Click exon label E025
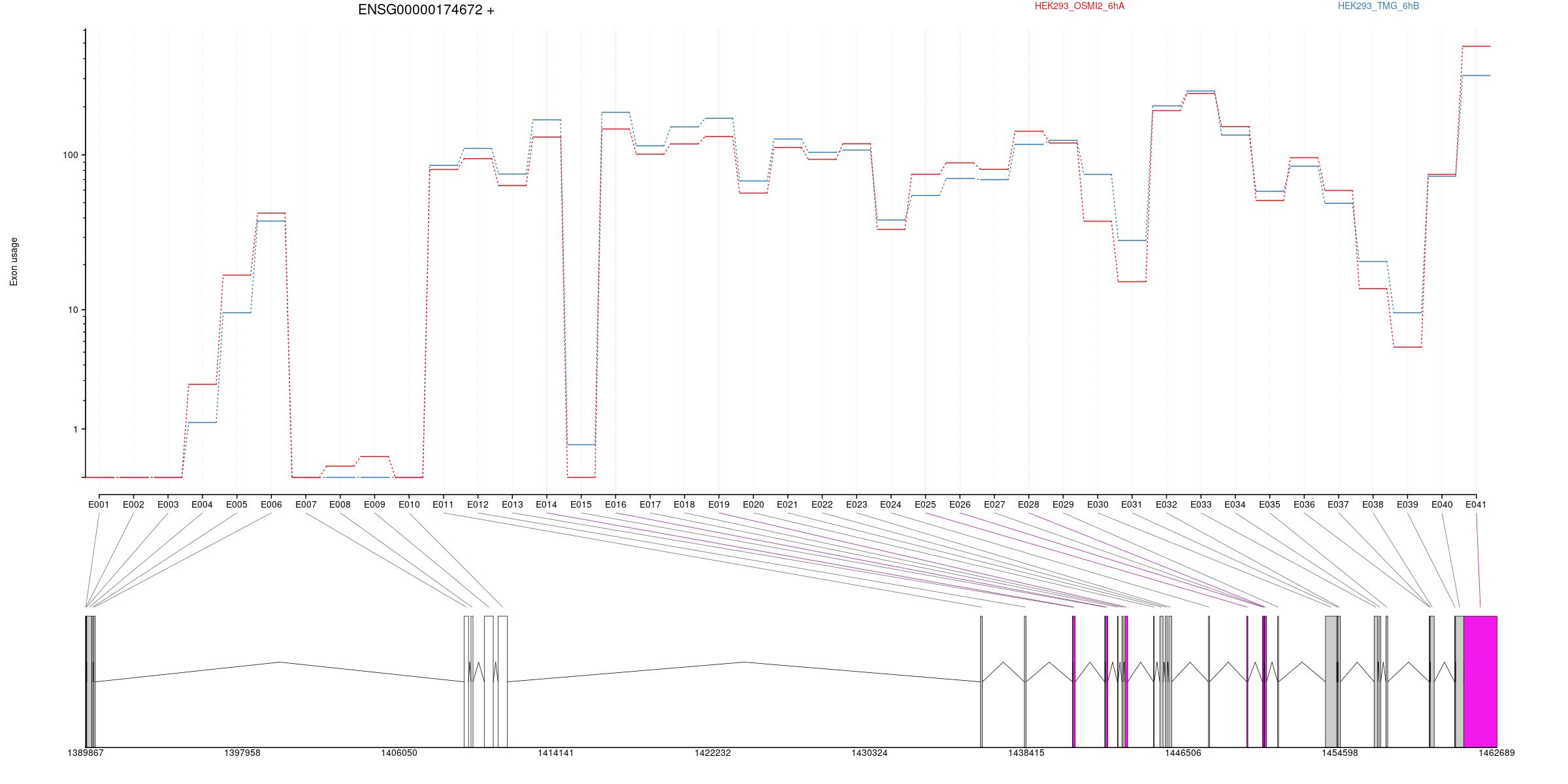 coord(925,504)
